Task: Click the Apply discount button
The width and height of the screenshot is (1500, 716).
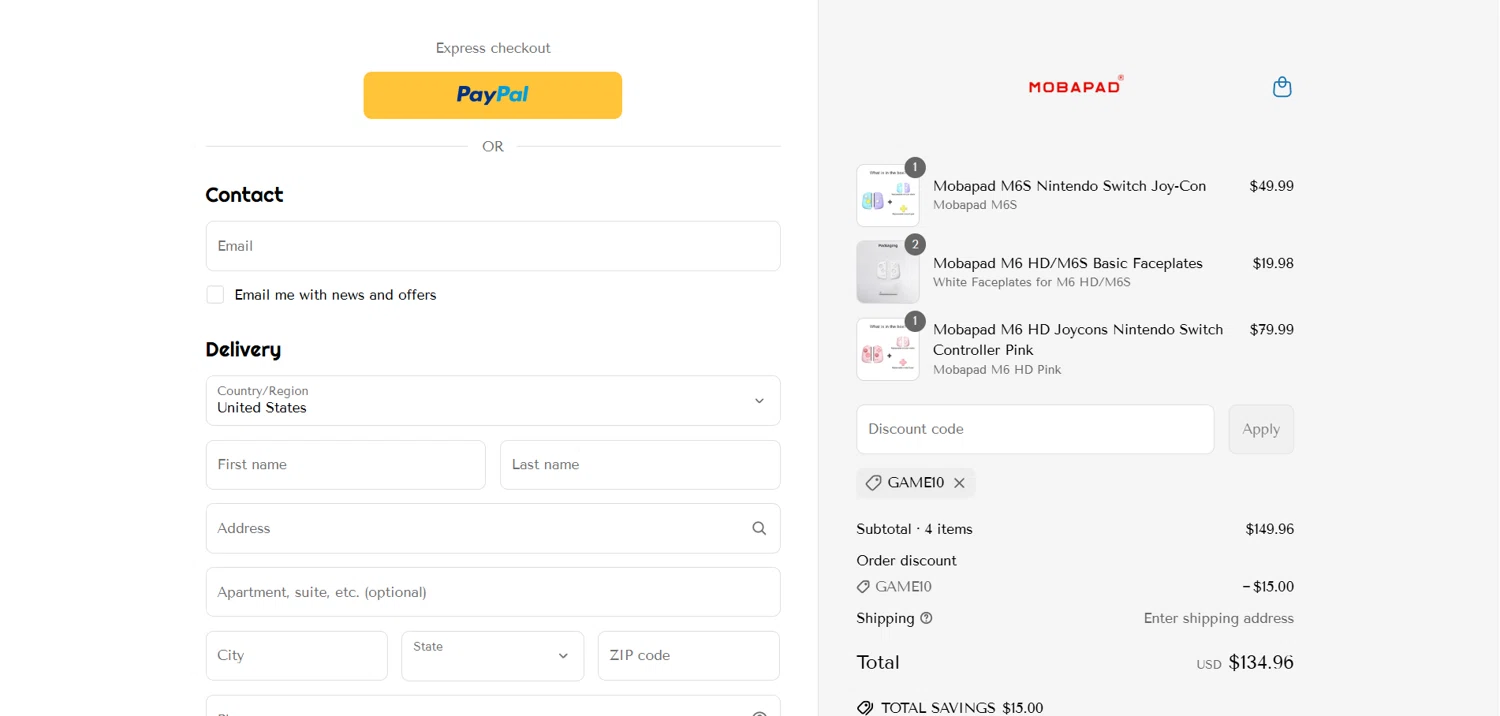Action: click(1261, 429)
